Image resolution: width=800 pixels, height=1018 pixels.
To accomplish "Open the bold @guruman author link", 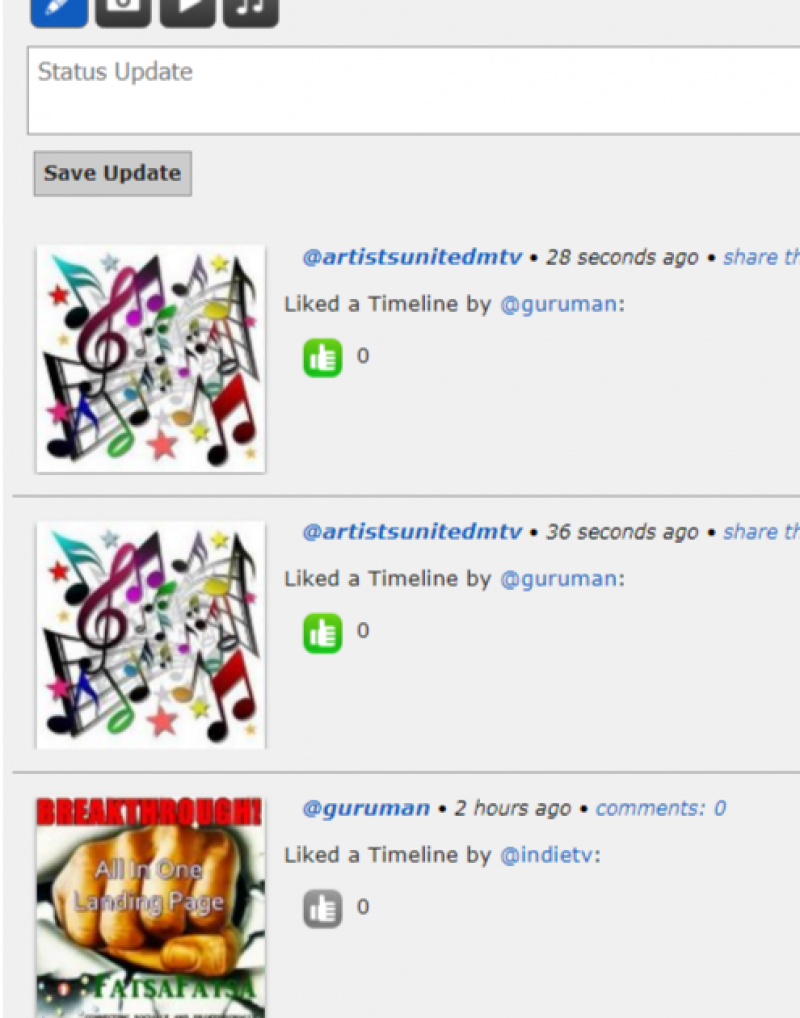I will 366,808.
